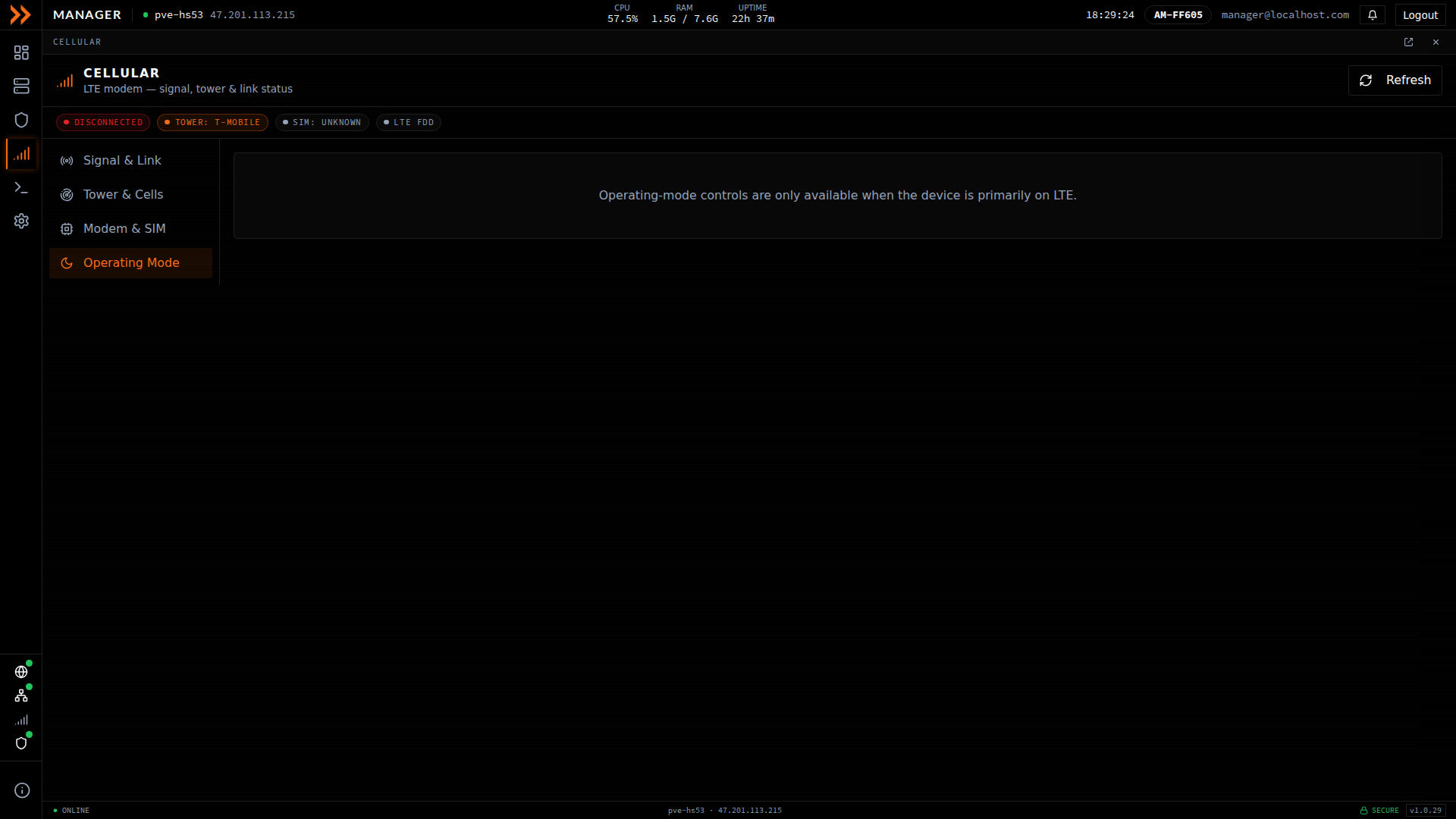The image size is (1456, 819).
Task: Click the Logout button
Action: 1420,15
